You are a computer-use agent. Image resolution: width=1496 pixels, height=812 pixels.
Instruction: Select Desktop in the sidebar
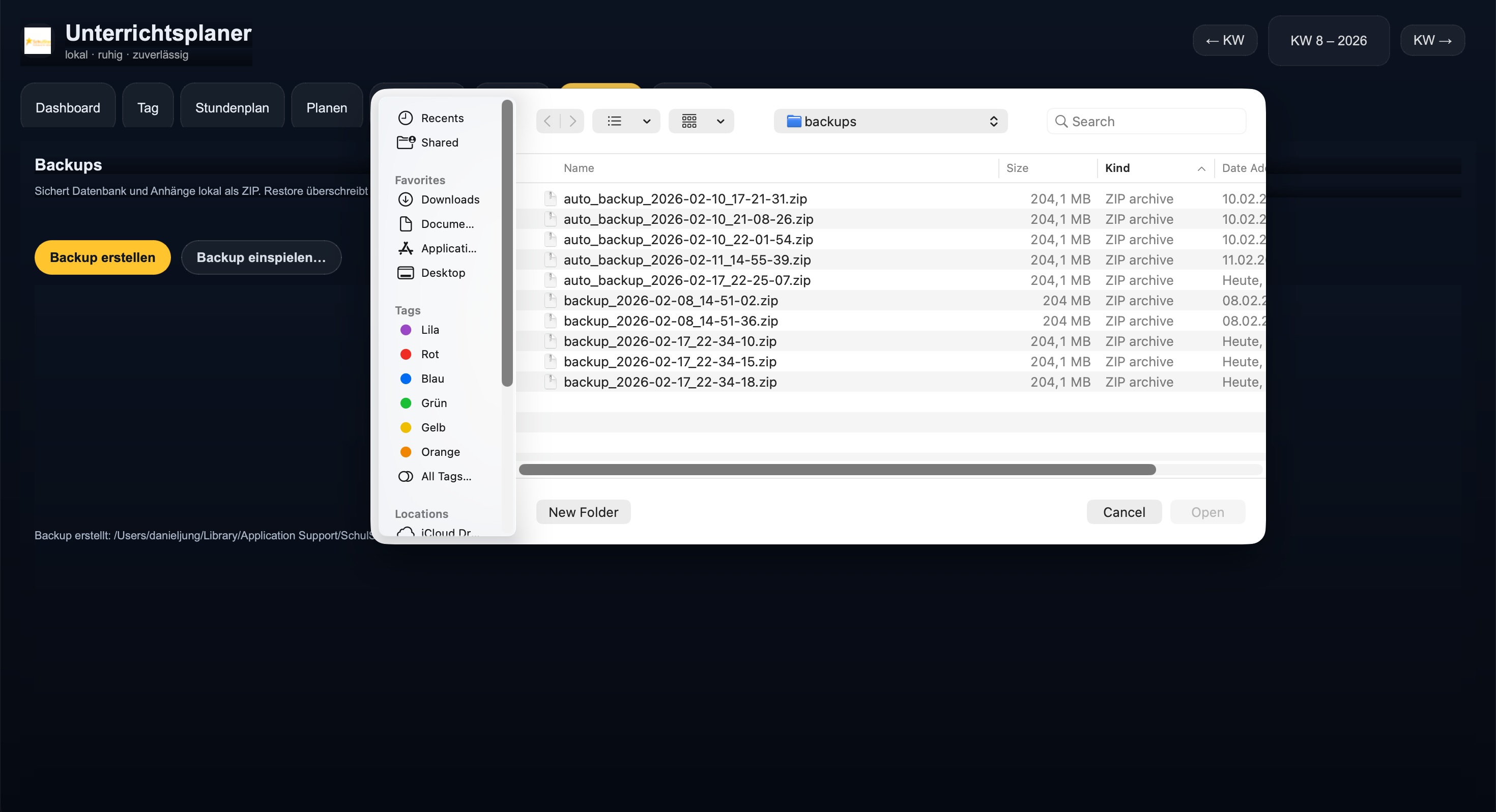click(443, 272)
